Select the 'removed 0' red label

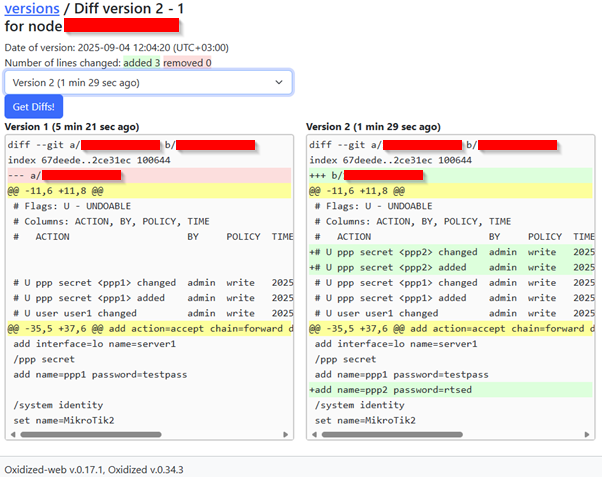point(187,63)
